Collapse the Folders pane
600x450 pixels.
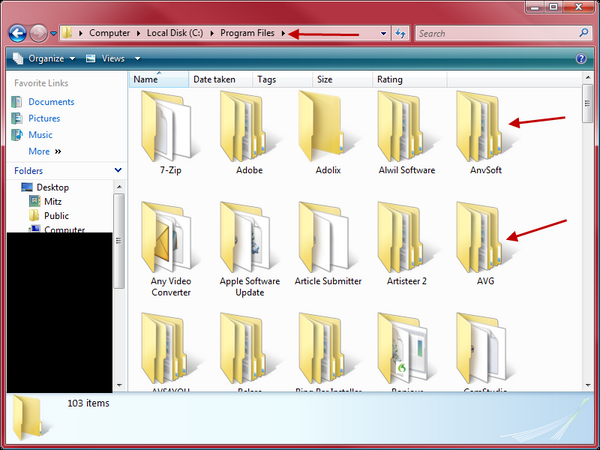pos(118,171)
